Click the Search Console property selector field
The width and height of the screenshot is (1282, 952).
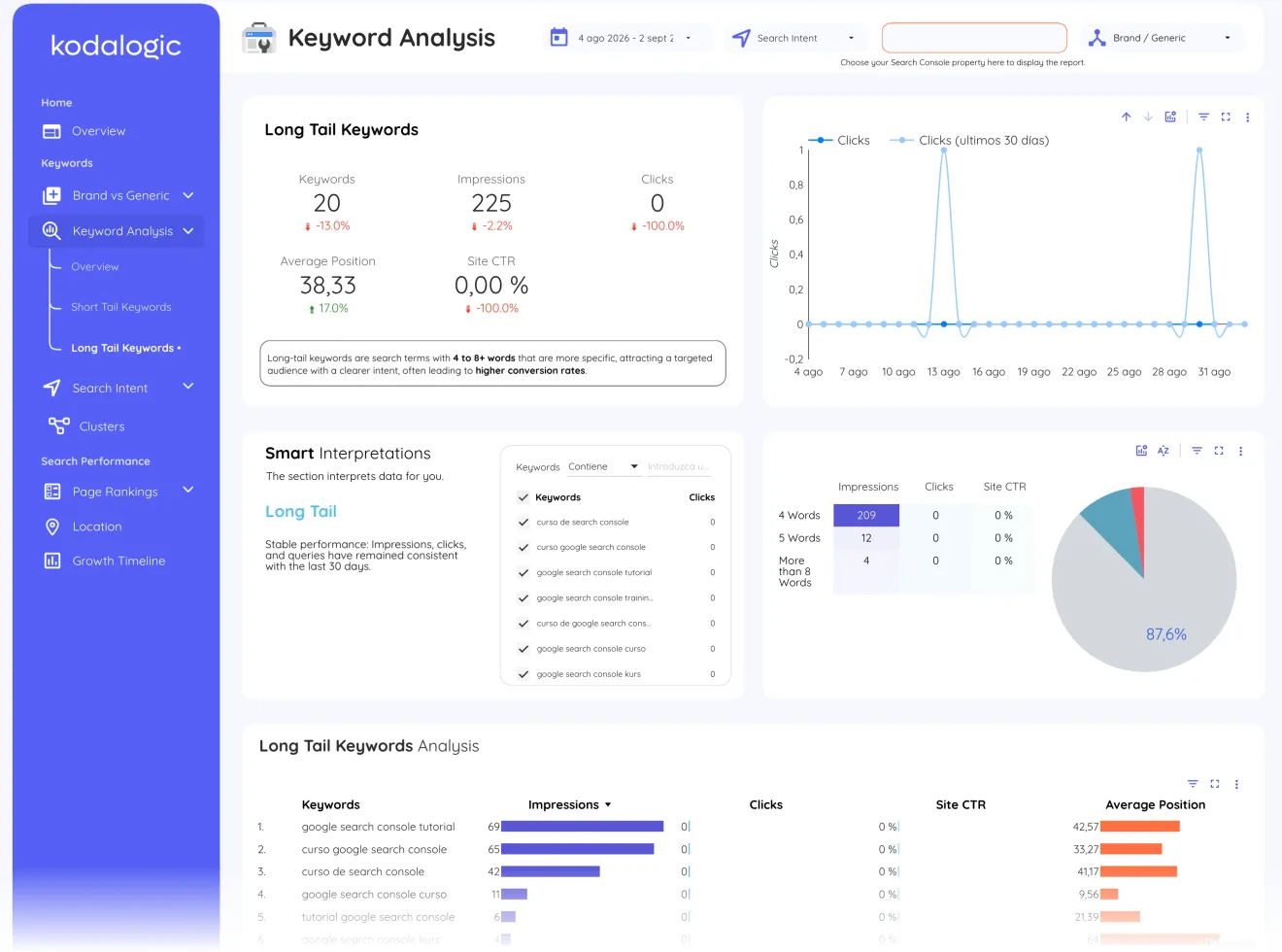[x=974, y=38]
